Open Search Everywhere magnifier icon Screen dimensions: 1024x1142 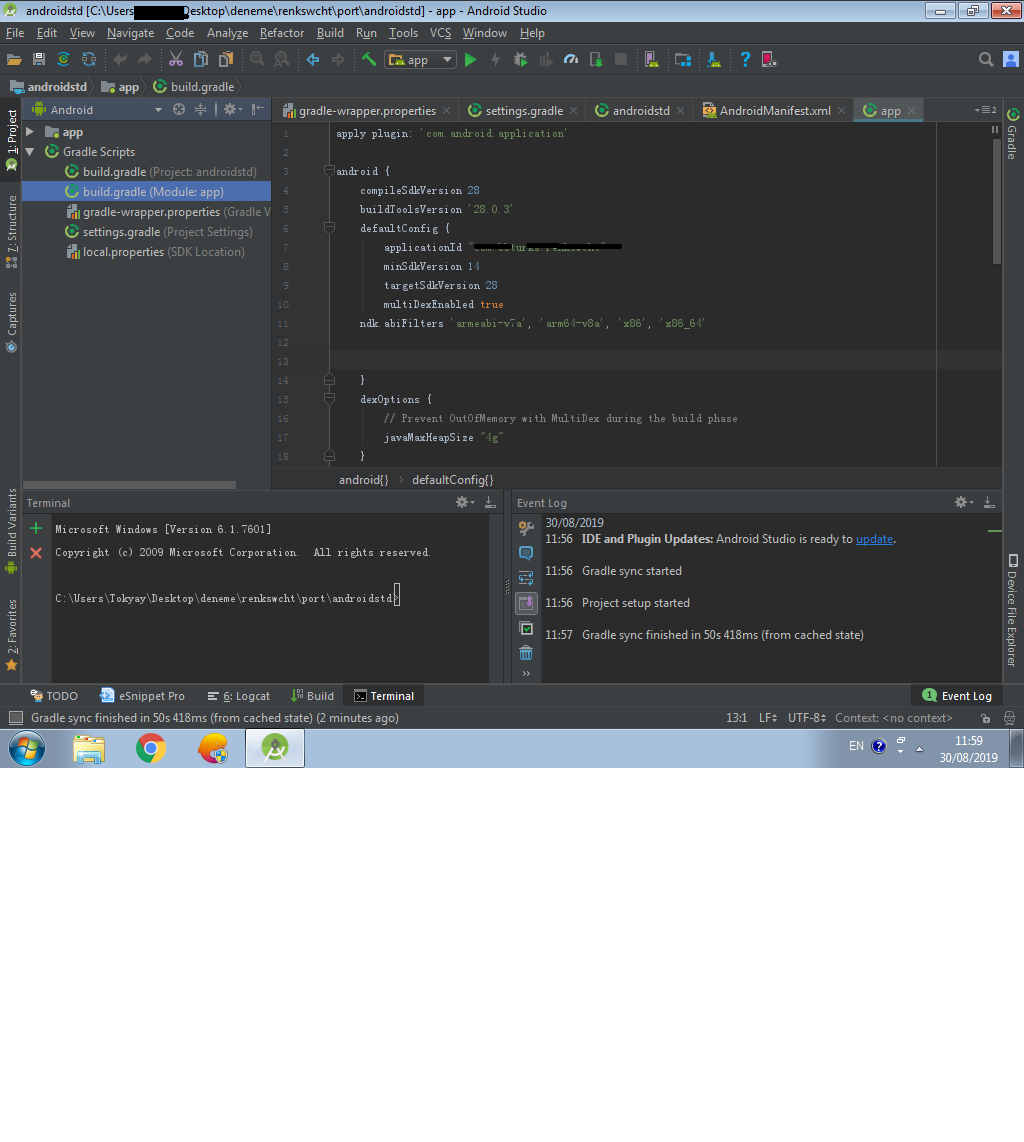pyautogui.click(x=986, y=60)
